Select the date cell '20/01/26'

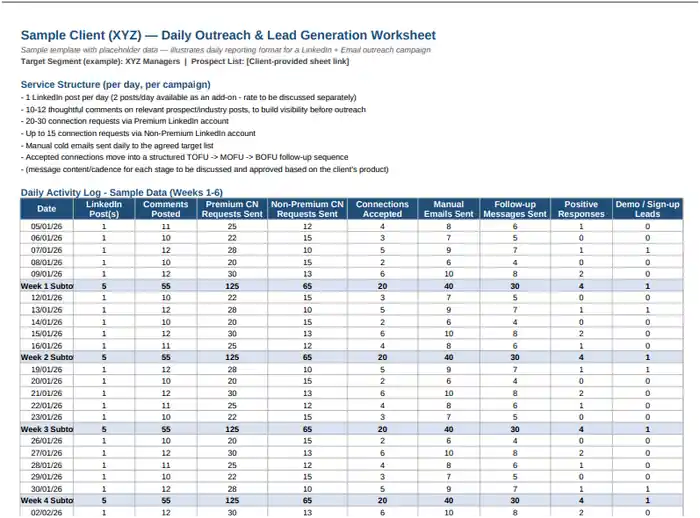(46, 381)
